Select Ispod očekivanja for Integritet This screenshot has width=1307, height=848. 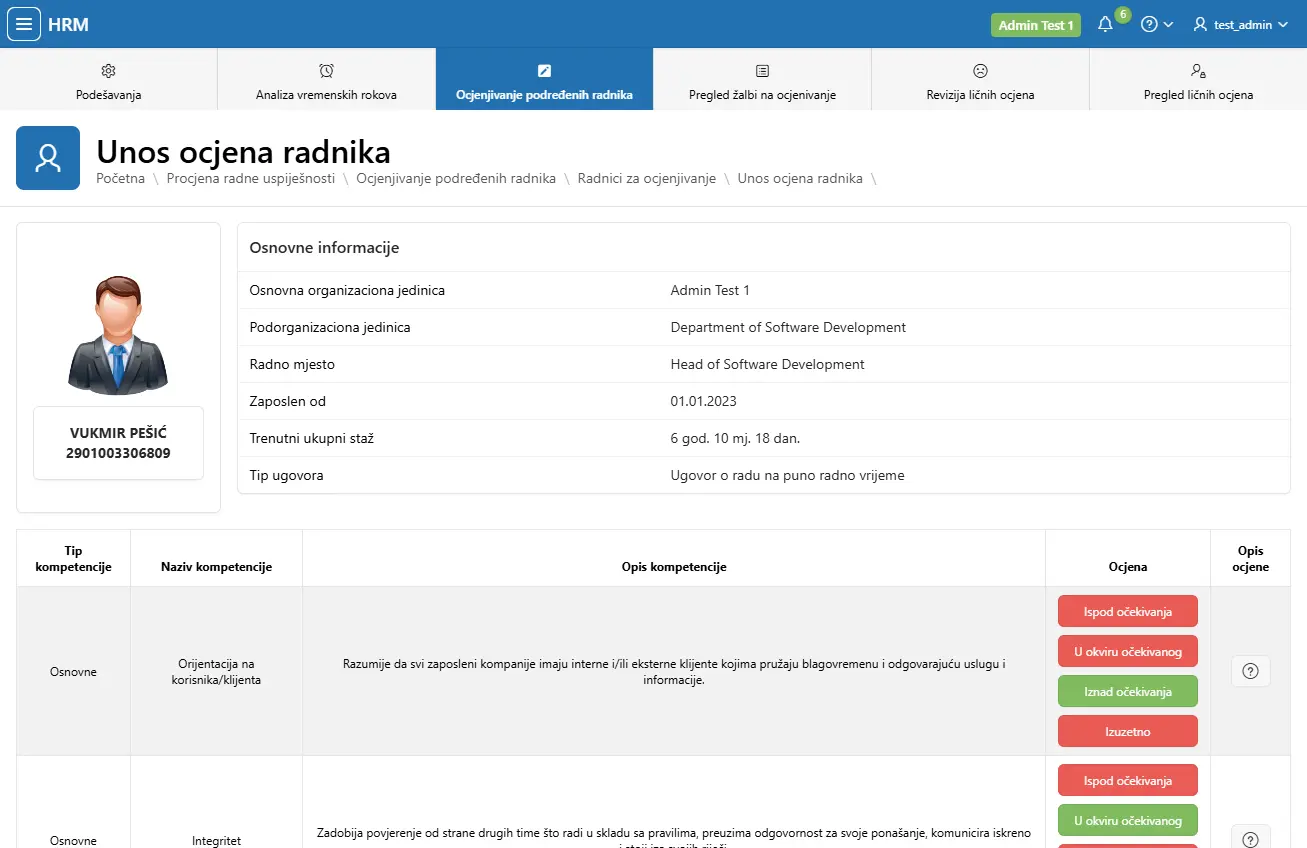click(x=1128, y=780)
